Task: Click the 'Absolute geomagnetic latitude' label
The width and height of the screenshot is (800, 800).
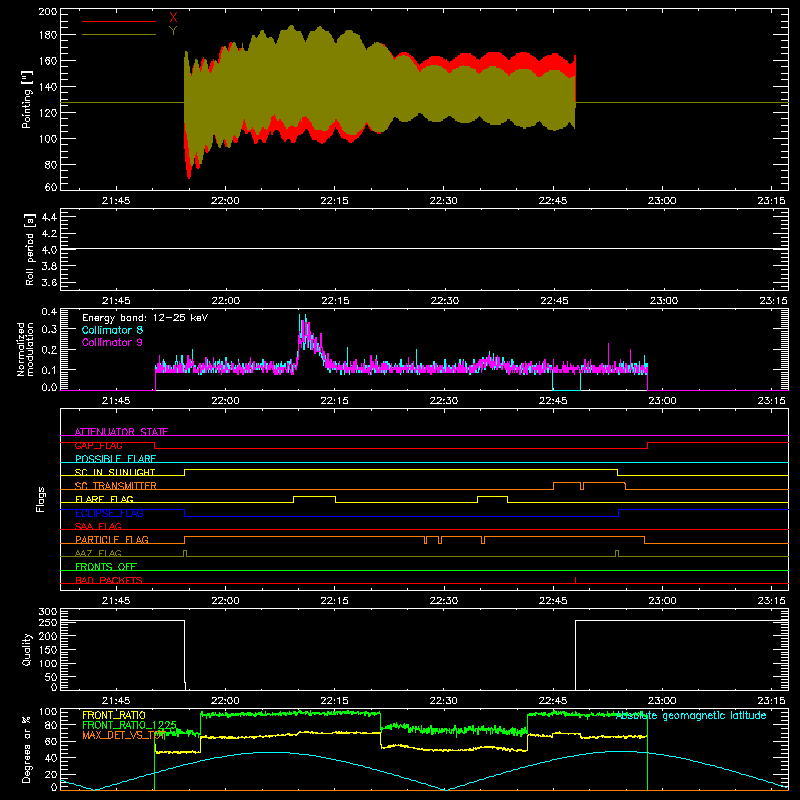Action: click(691, 715)
